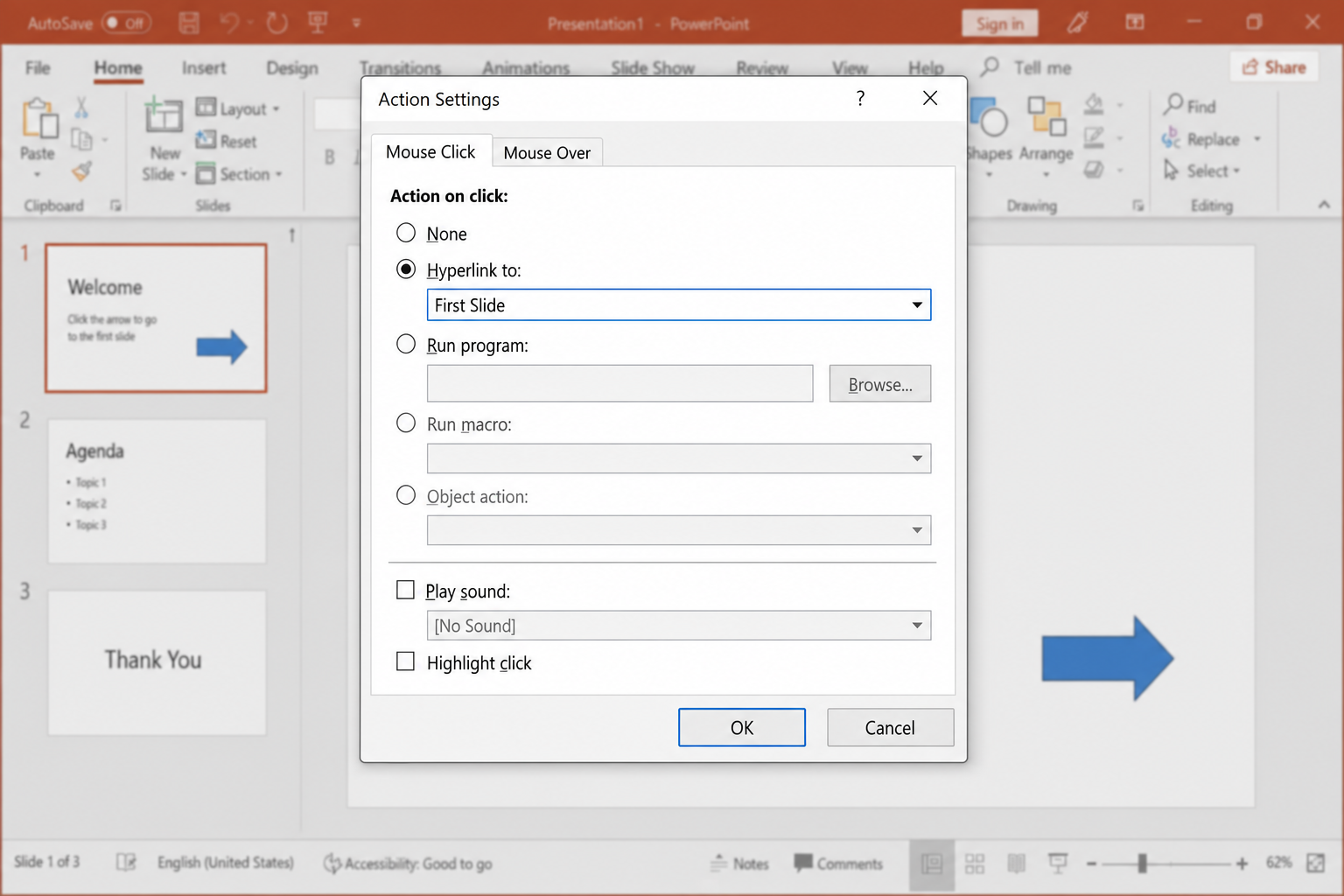Click the Share button
Screen dimensions: 1344x896
1274,67
